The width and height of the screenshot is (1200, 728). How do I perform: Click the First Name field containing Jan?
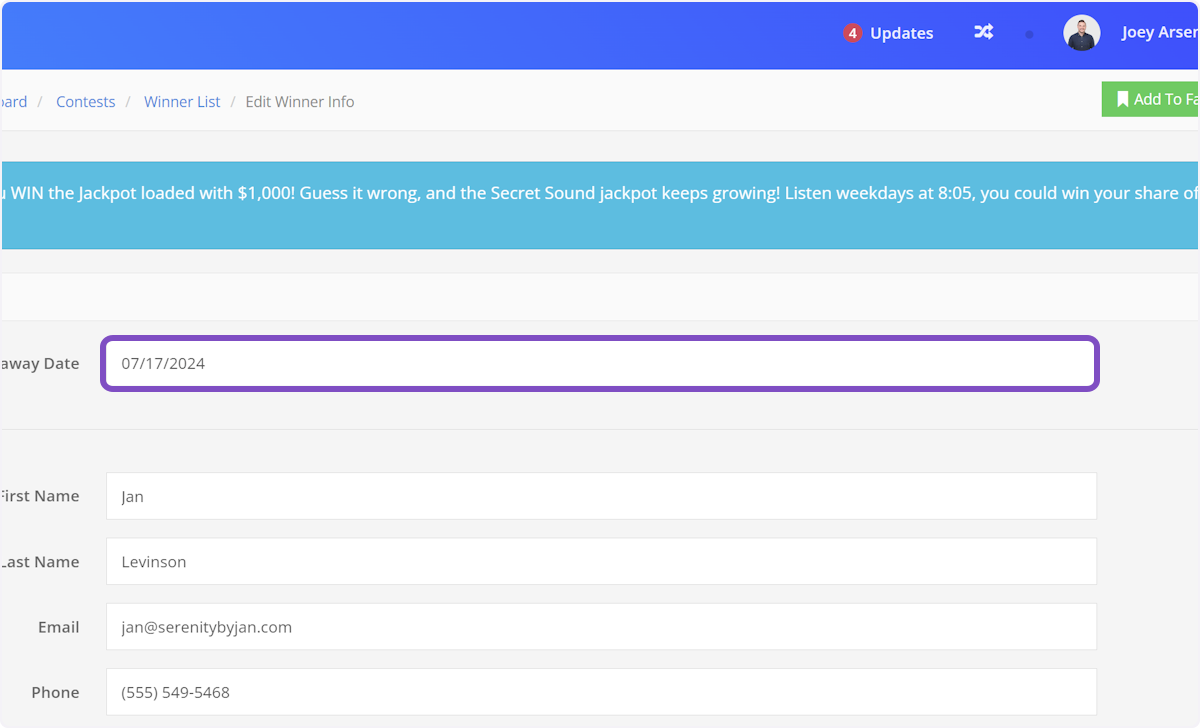600,495
